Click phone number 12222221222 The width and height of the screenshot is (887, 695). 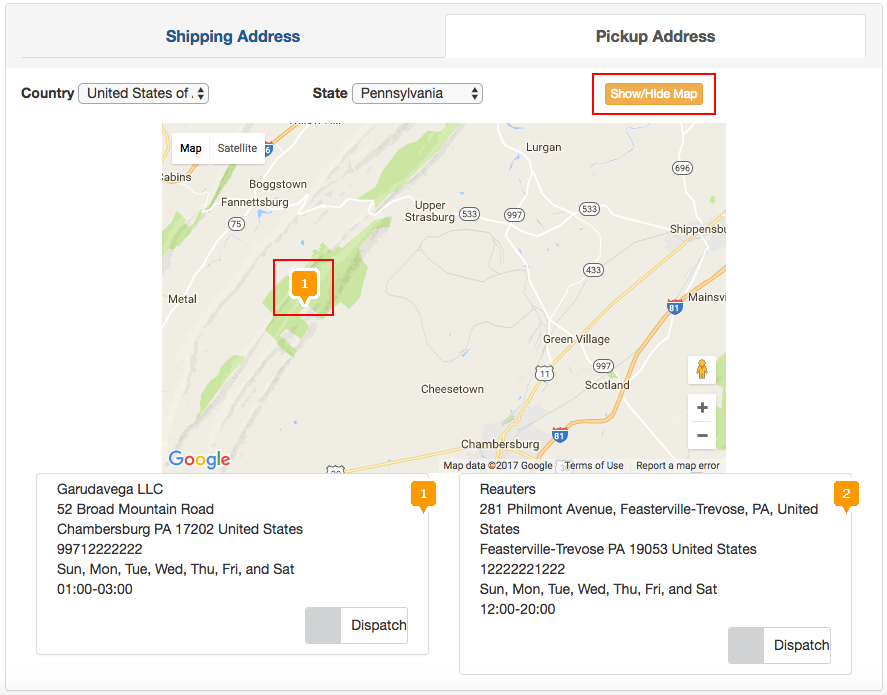click(x=522, y=569)
